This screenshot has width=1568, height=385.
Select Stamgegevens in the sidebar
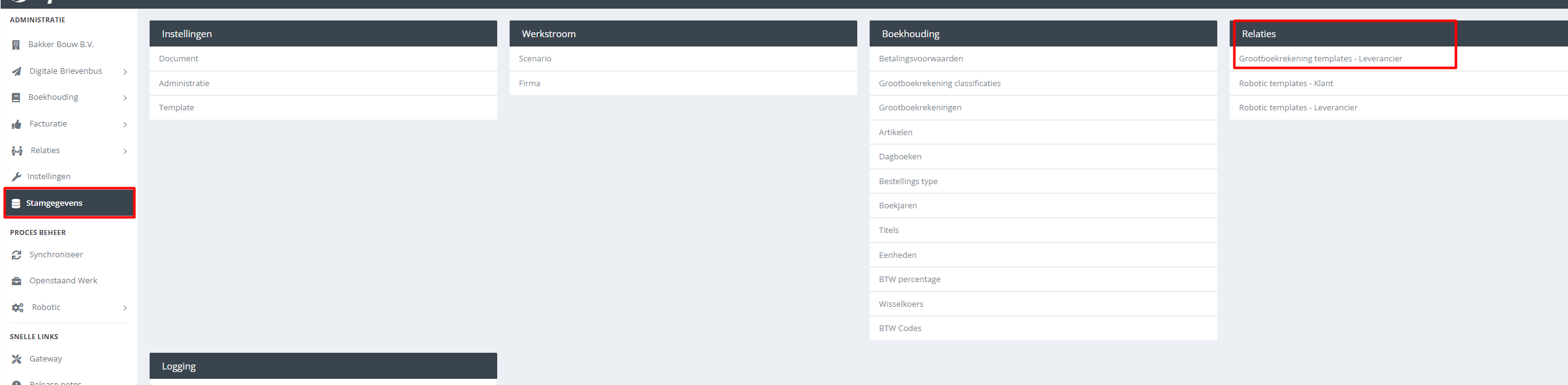54,203
